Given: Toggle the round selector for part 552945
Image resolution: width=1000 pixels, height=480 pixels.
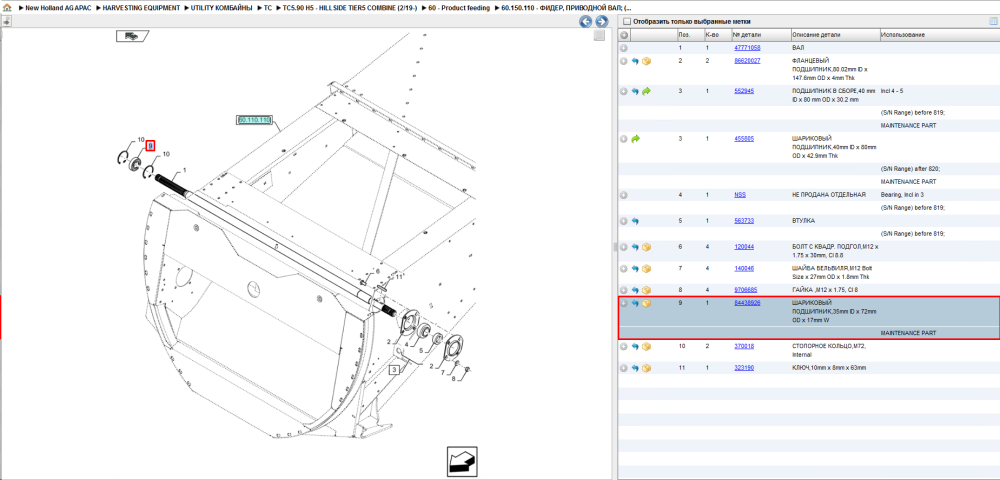Looking at the screenshot, I should pos(624,91).
